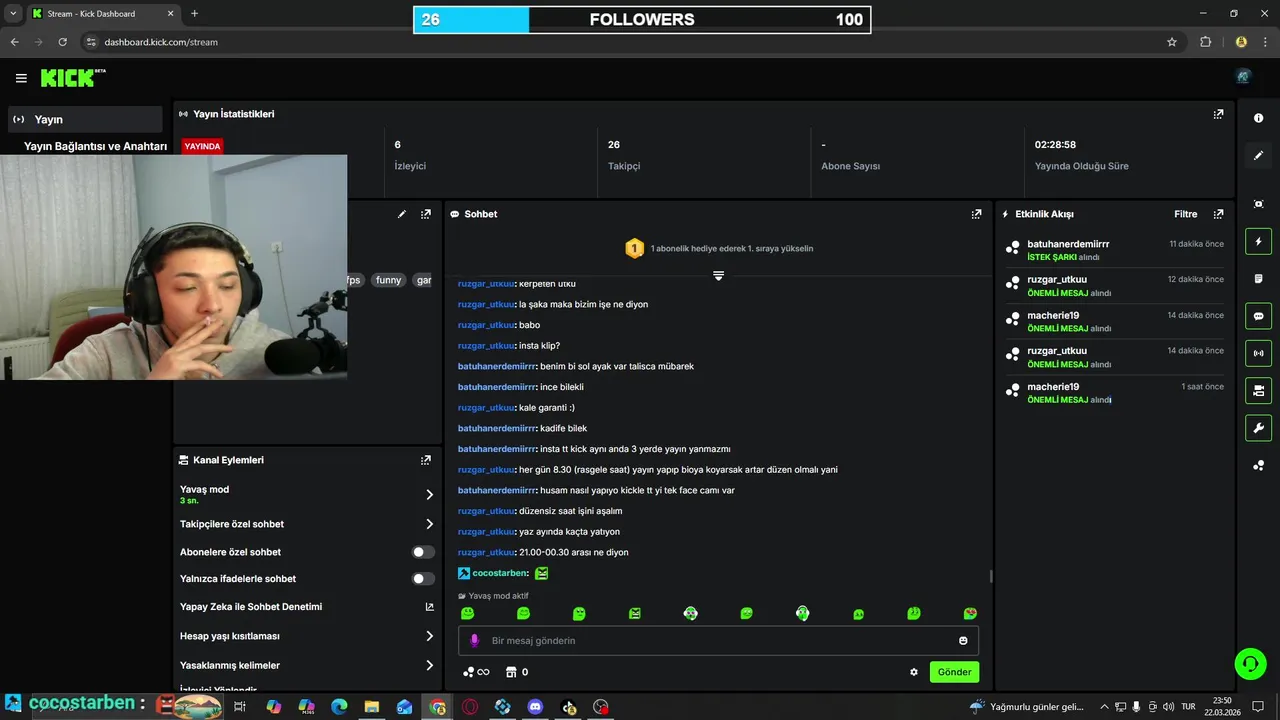Insert the first green smiley emote
Viewport: 1280px width, 720px height.
(x=467, y=613)
